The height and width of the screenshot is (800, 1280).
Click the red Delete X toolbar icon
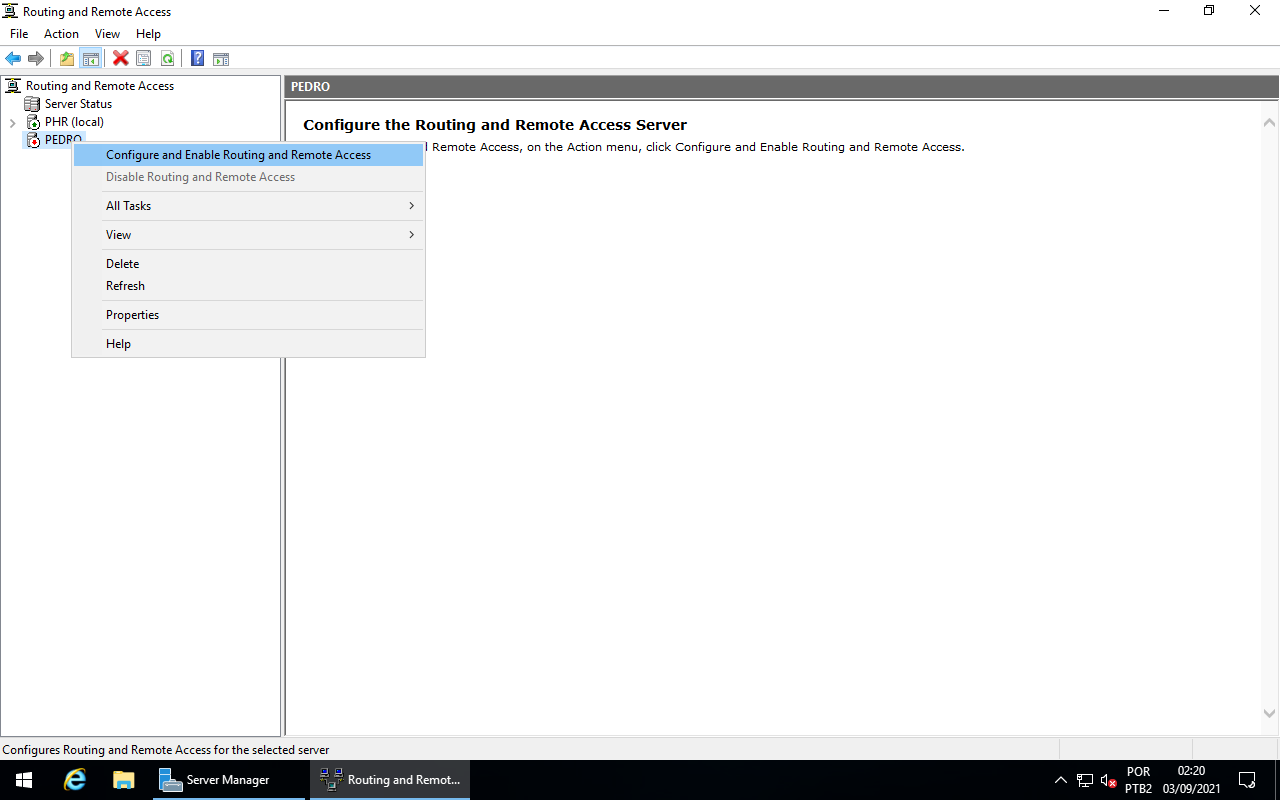120,57
